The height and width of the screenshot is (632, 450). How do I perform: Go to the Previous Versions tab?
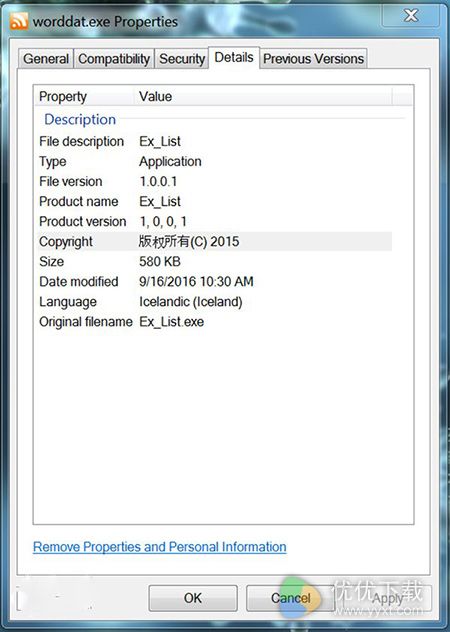[313, 59]
